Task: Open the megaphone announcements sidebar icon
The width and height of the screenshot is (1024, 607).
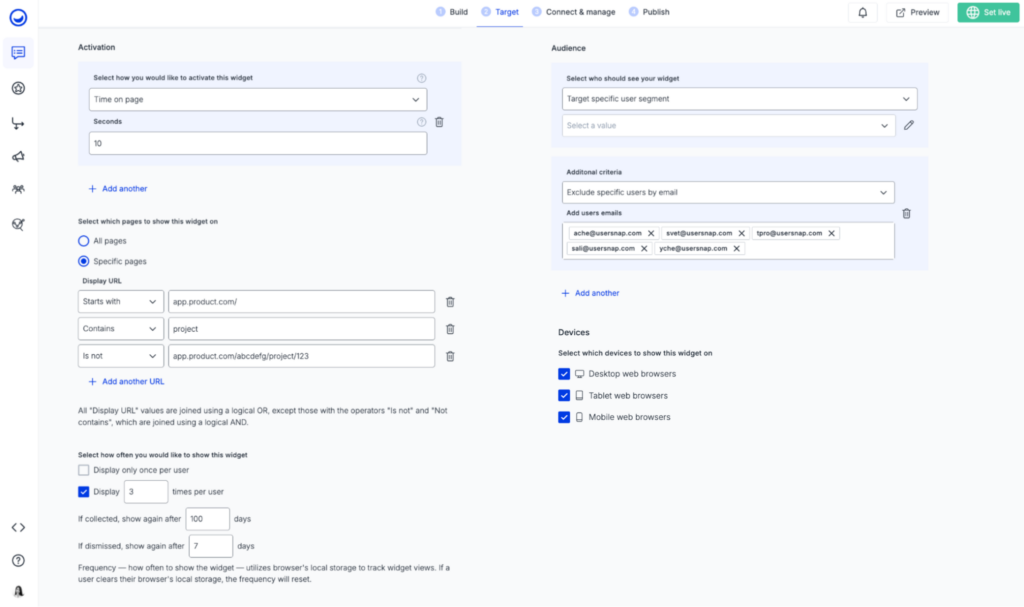Action: [x=18, y=157]
